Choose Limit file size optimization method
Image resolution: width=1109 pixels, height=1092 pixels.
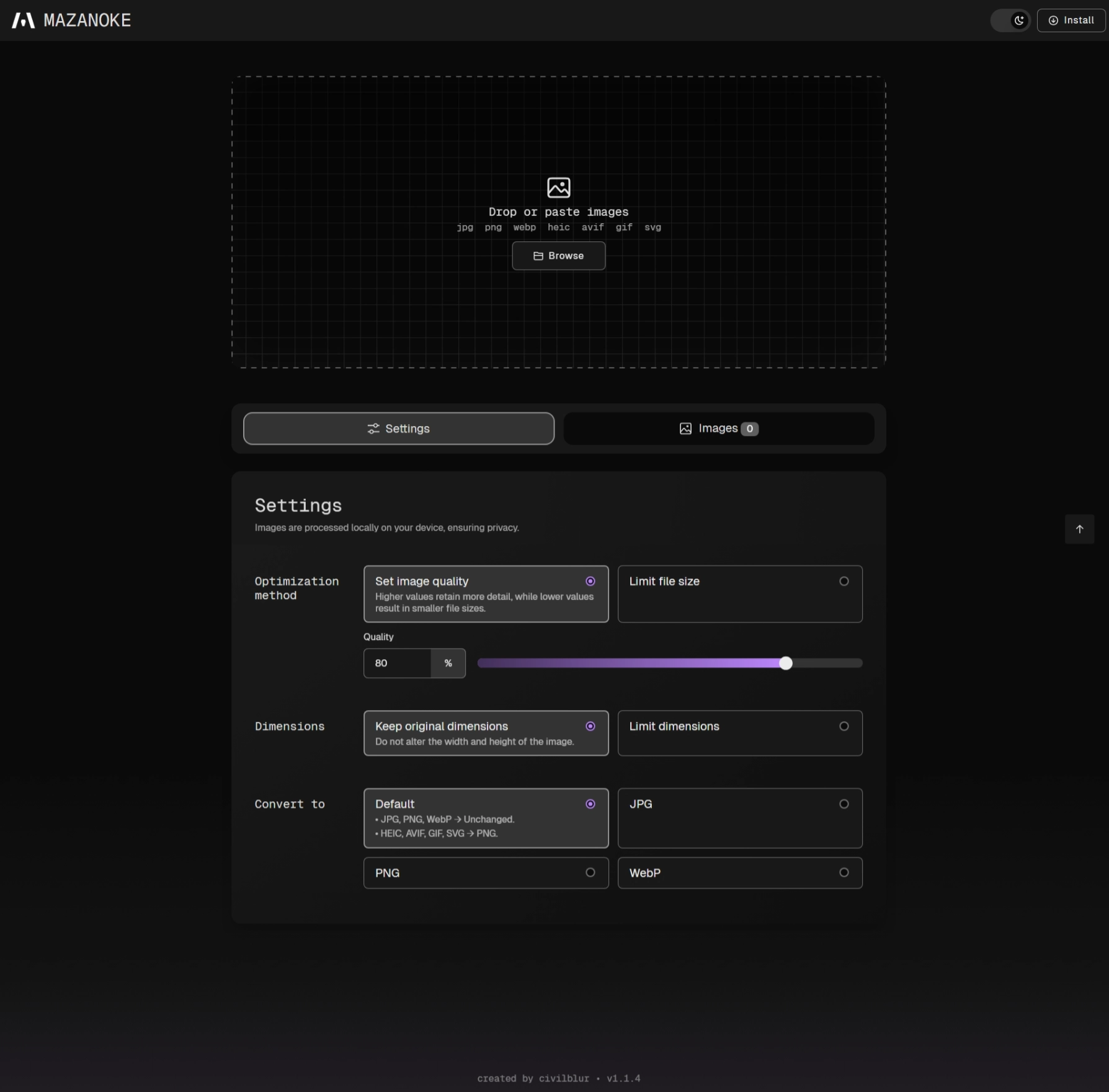(x=739, y=593)
